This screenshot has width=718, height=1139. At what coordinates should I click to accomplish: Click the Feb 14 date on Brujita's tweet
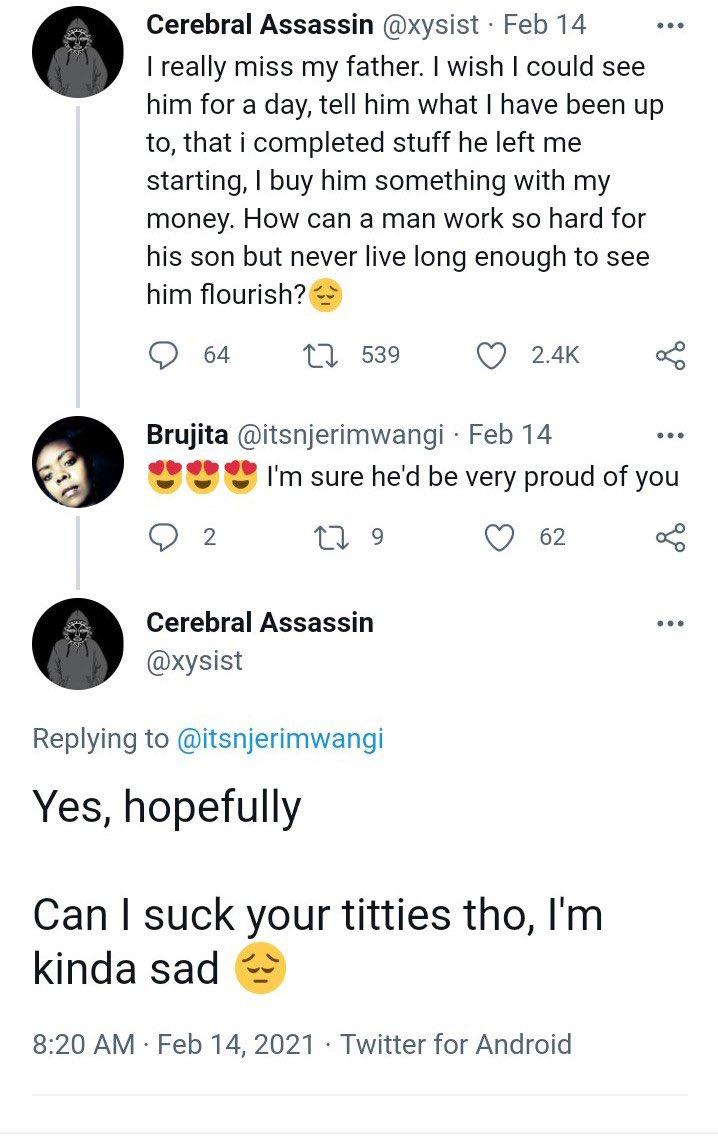click(510, 435)
